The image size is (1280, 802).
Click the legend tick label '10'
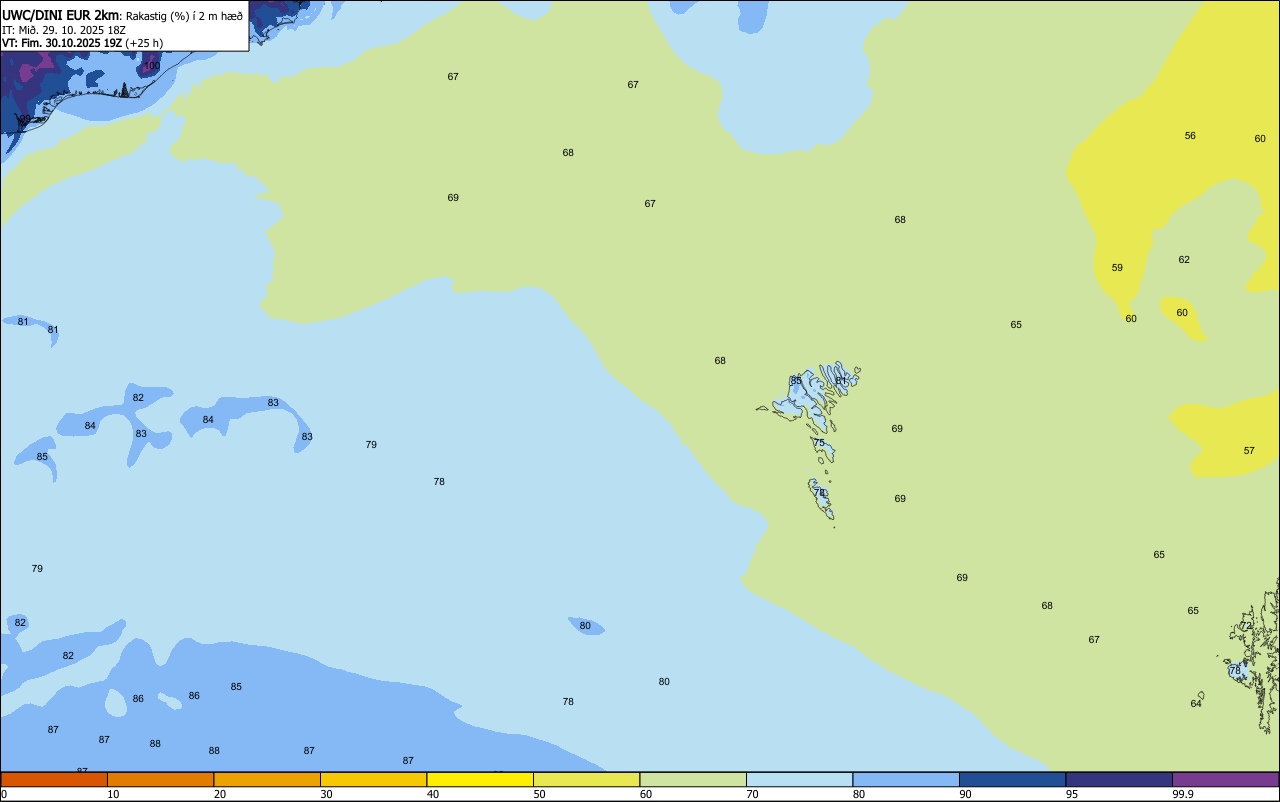click(113, 794)
